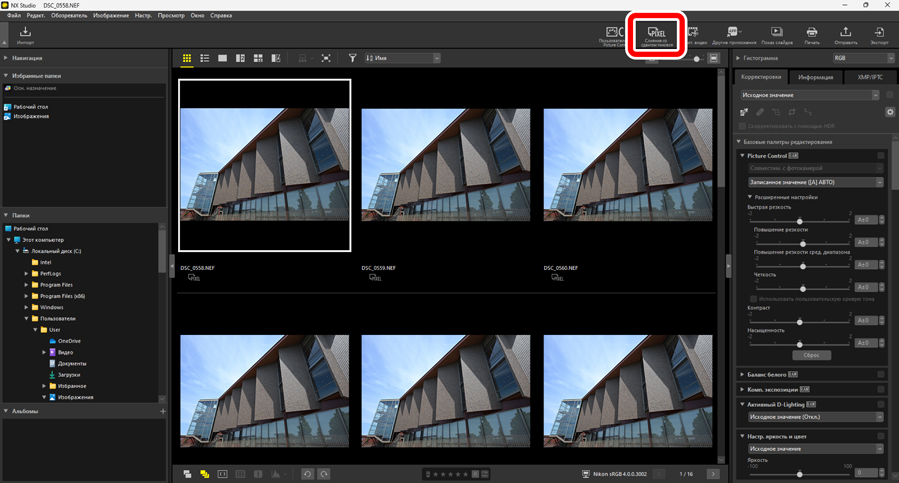This screenshot has height=483, width=899.
Task: Click the Сброс reset button
Action: coord(811,355)
